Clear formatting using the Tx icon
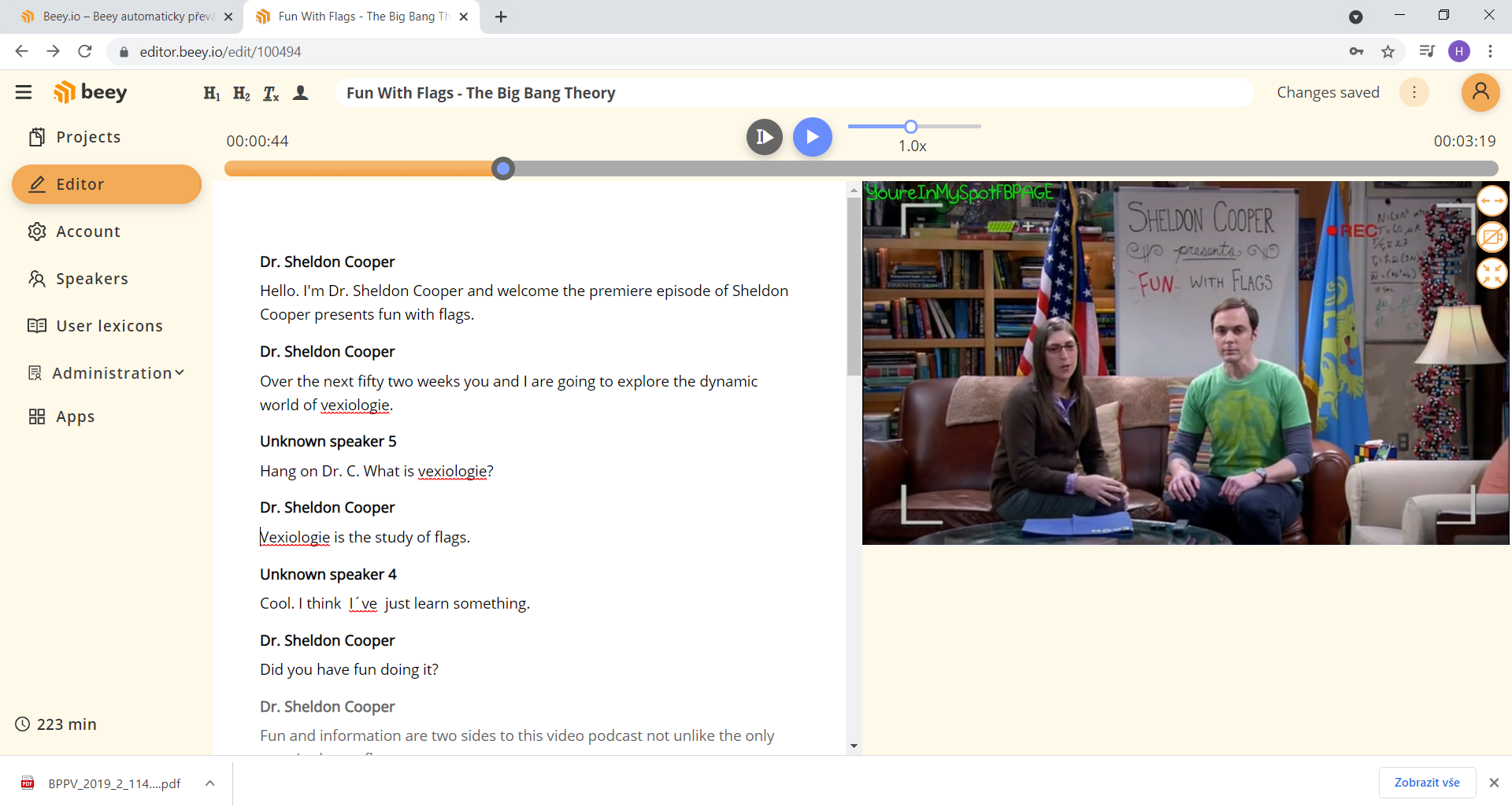The image size is (1512, 811). [271, 93]
